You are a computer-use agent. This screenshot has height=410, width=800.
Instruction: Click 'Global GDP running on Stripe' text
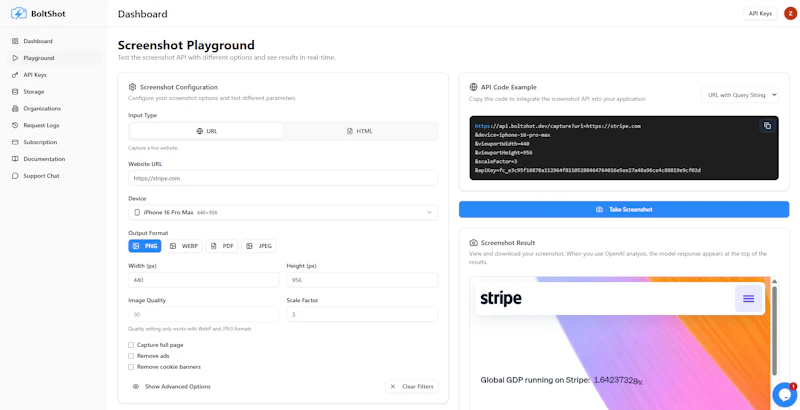pos(535,380)
